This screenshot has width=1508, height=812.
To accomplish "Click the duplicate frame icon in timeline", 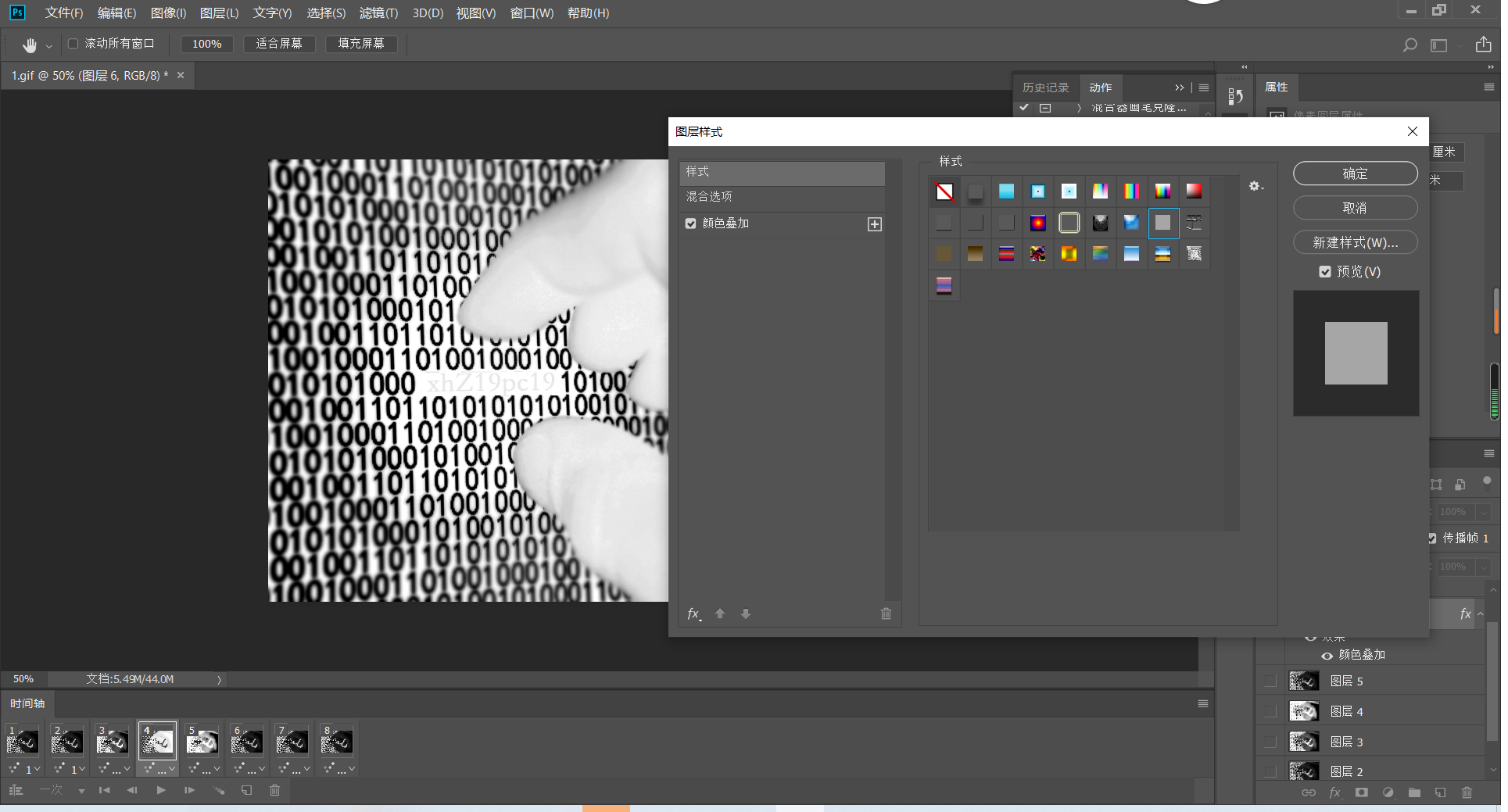I will (246, 790).
